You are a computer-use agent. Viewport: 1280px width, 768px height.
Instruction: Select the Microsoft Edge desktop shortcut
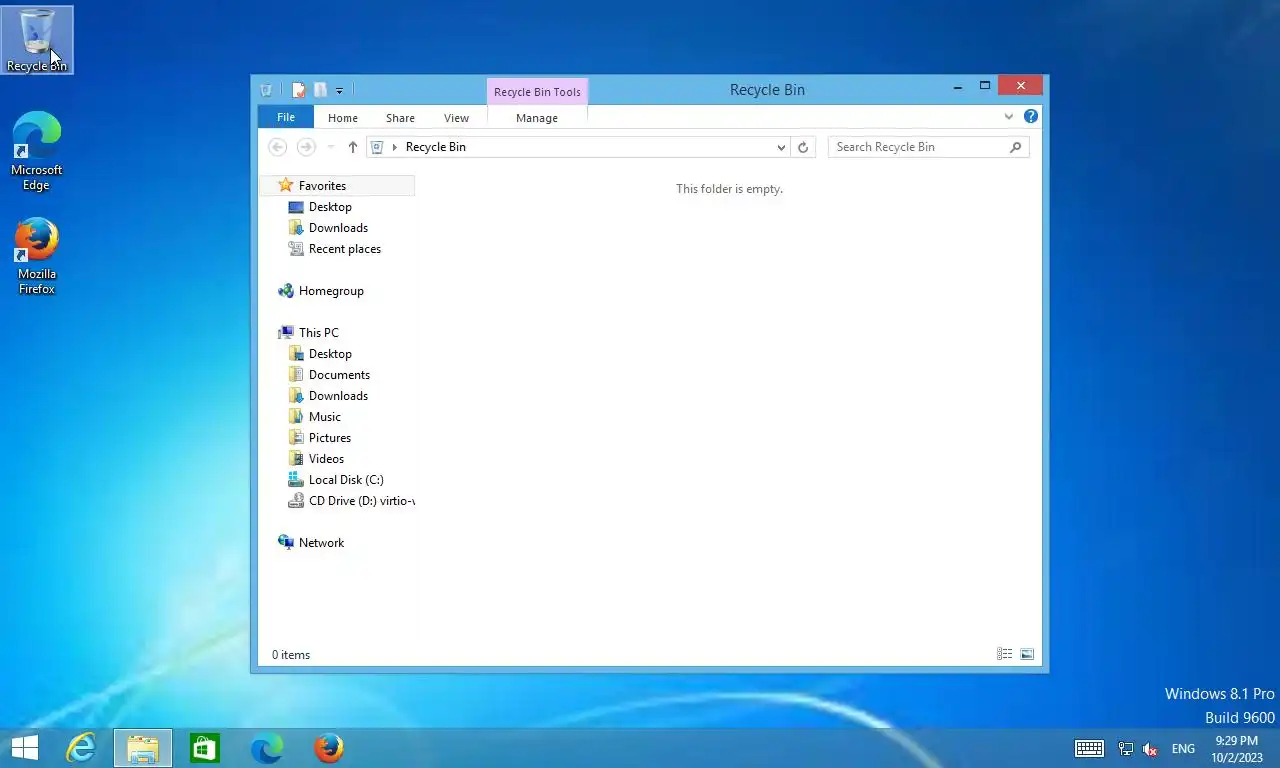click(36, 151)
